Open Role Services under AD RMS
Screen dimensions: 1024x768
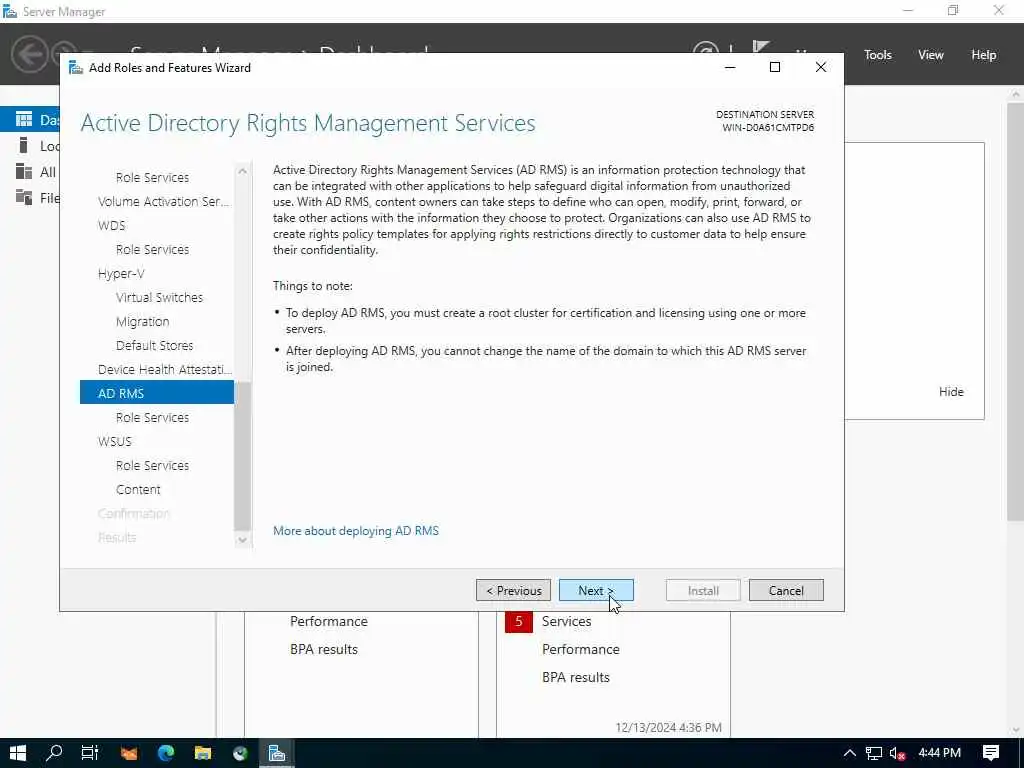pos(152,417)
